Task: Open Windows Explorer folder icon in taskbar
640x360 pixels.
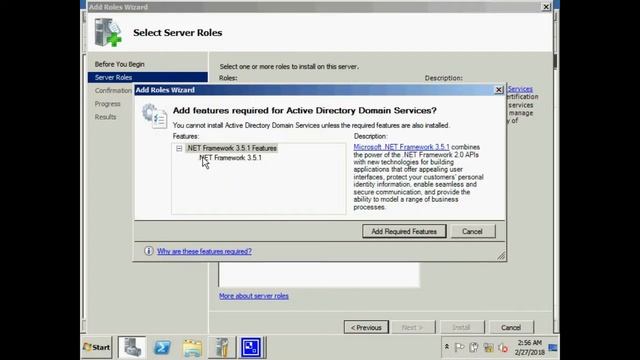Action: click(192, 347)
